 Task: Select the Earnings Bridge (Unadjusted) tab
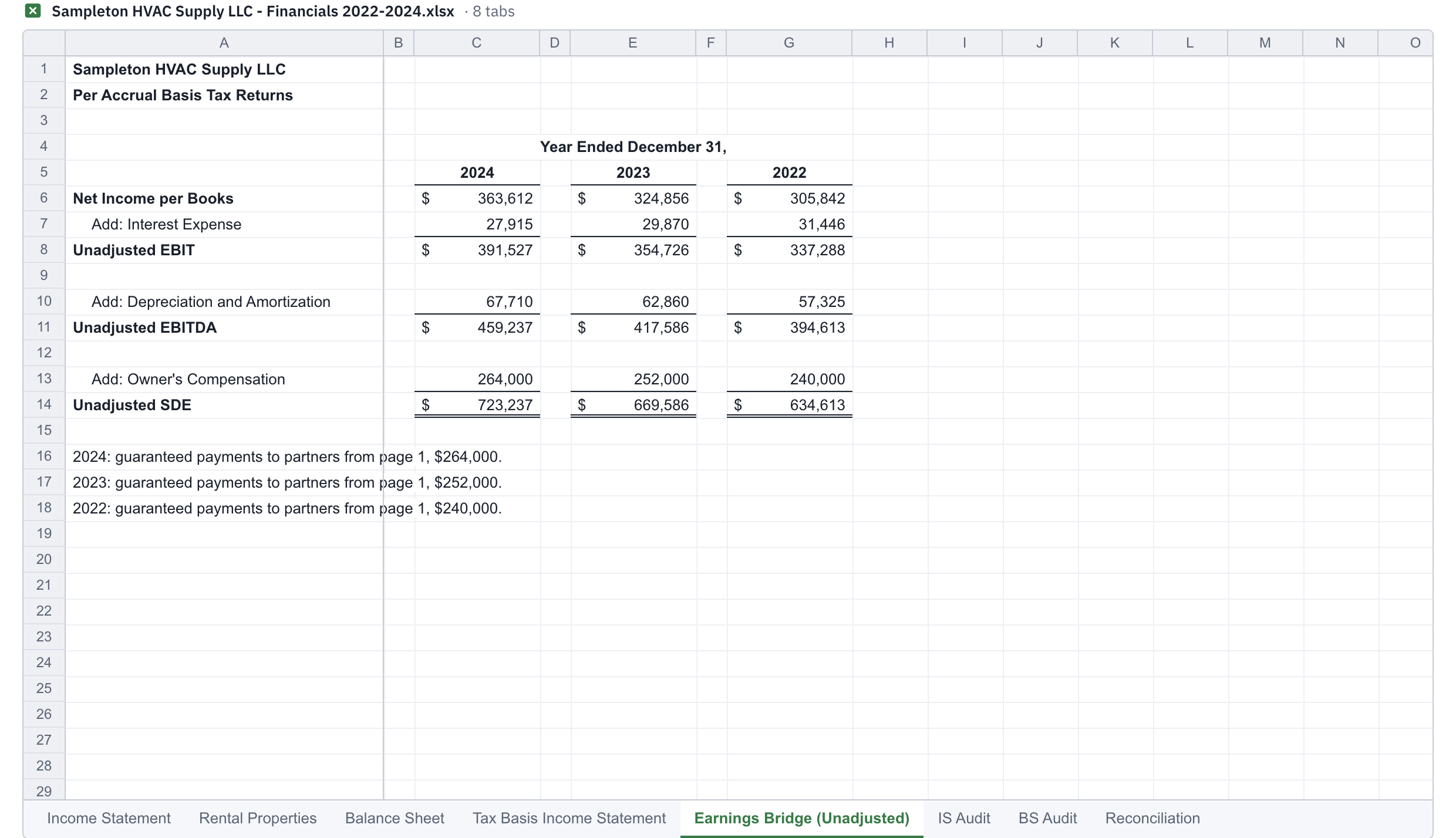click(801, 818)
